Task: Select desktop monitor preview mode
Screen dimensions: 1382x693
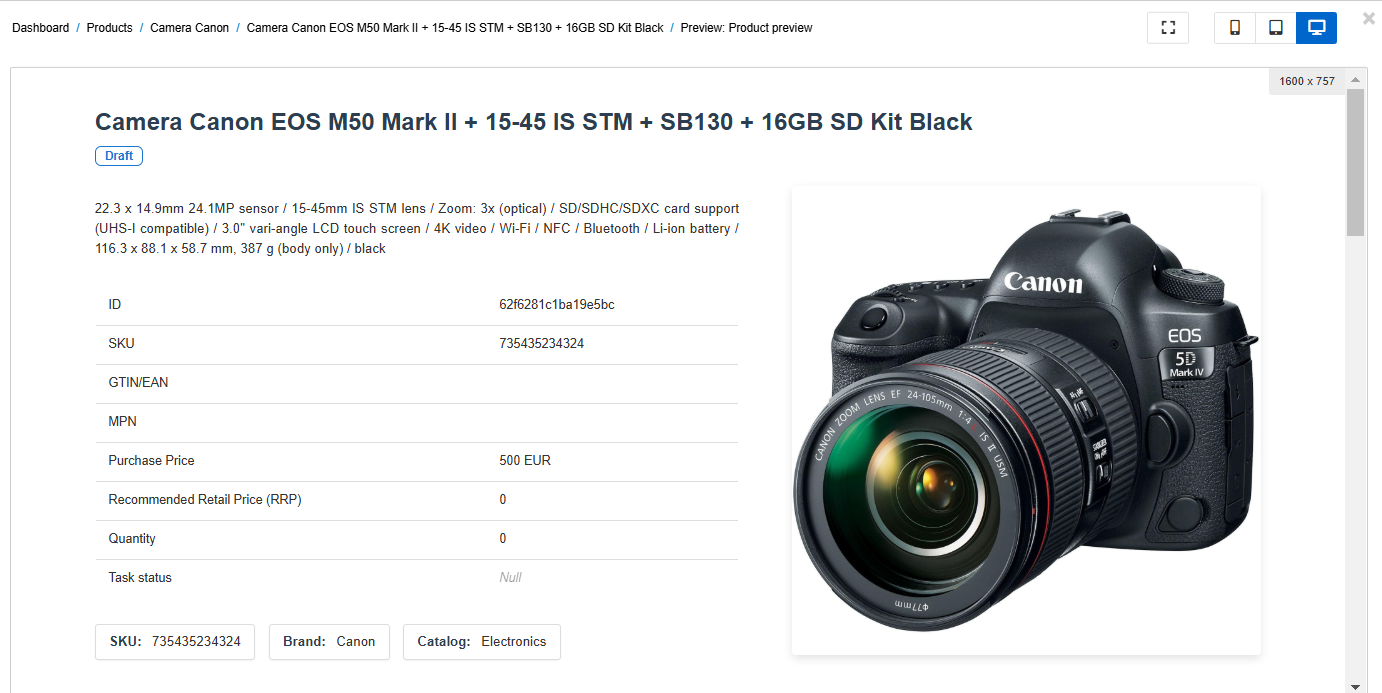Action: [1317, 28]
